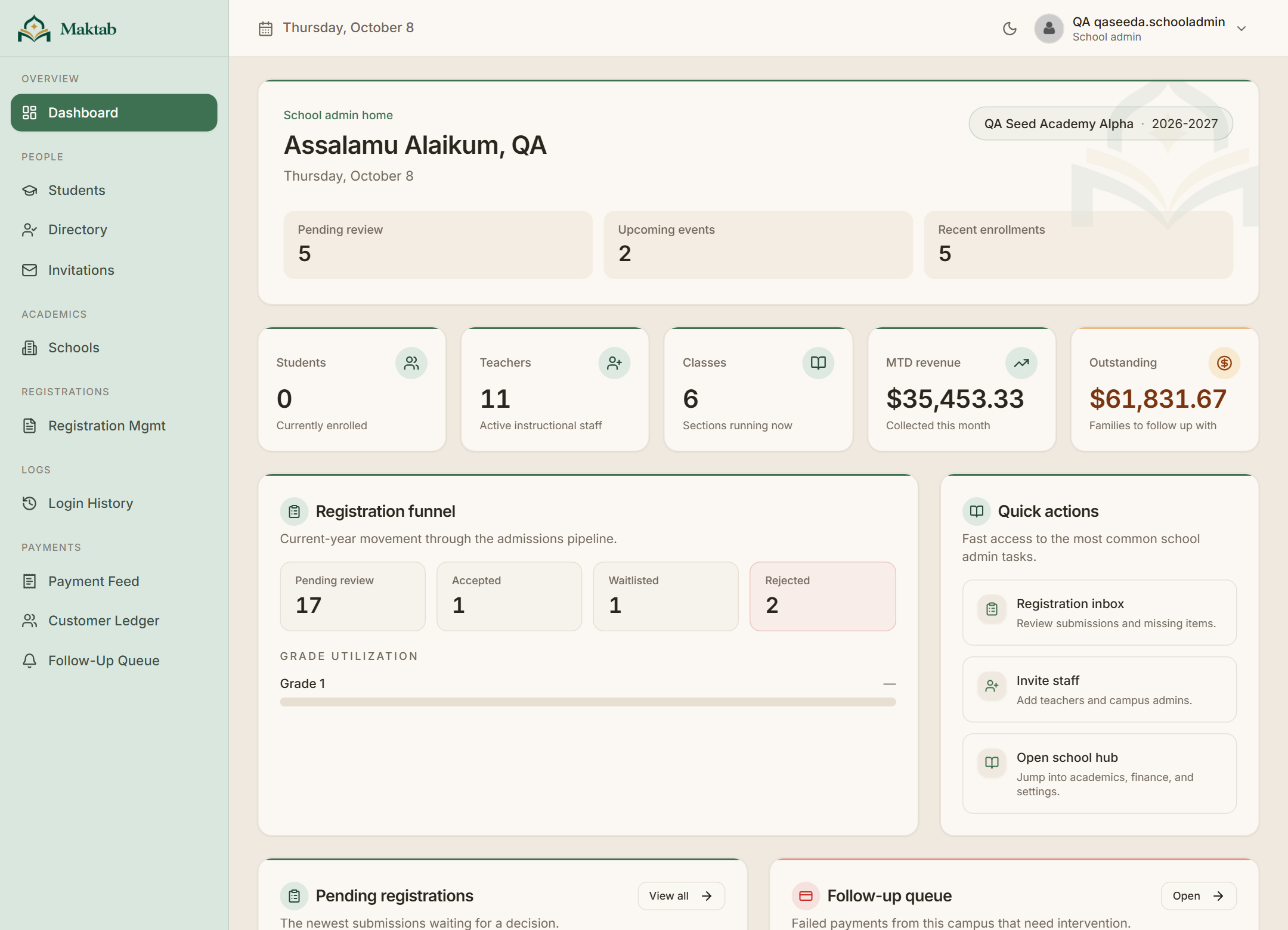The image size is (1288, 930).
Task: Click the QA Seed Academy Alpha year pill
Action: click(1101, 123)
